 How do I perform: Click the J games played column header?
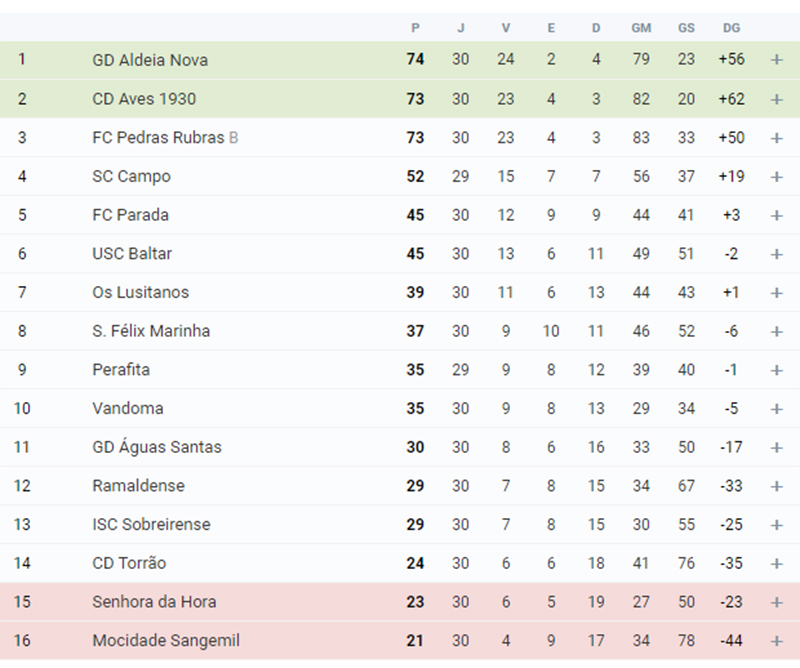pyautogui.click(x=460, y=28)
